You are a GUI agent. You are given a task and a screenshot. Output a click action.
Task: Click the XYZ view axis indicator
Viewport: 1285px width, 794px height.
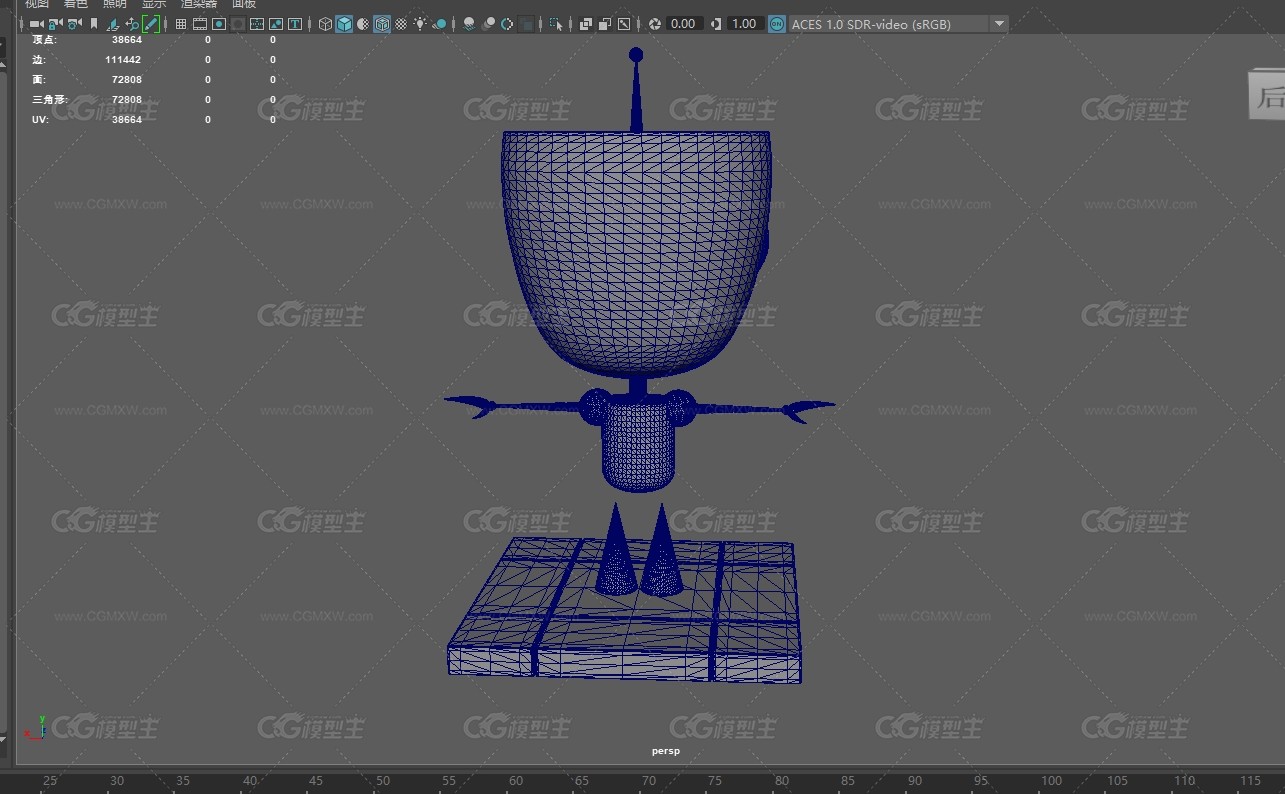(x=38, y=727)
